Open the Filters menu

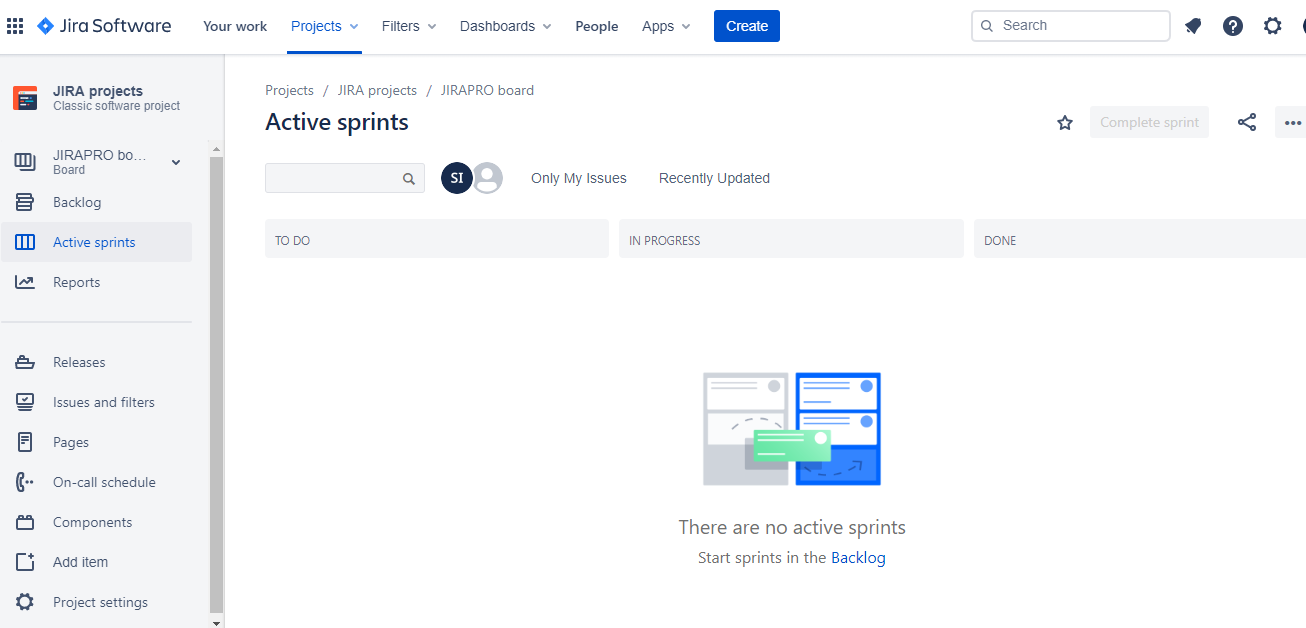407,26
